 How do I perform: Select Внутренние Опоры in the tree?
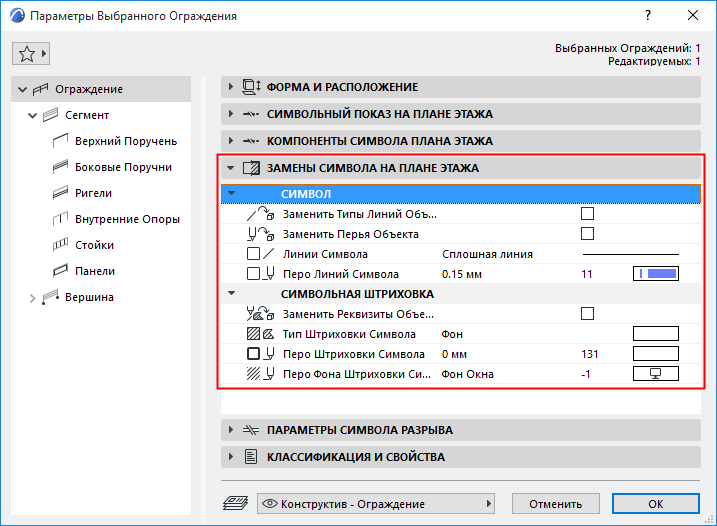[x=127, y=219]
